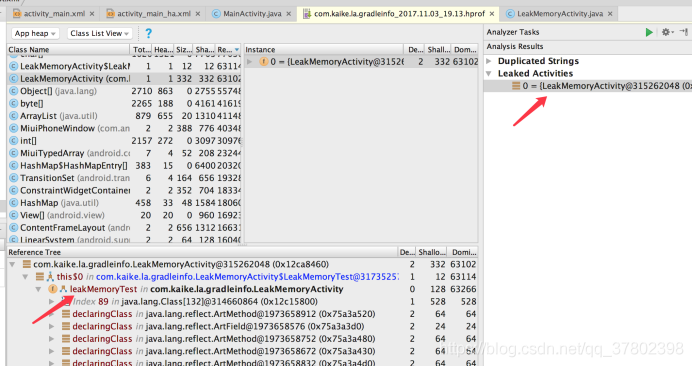Click the Reference Tree Shallo... column header

coord(431,252)
